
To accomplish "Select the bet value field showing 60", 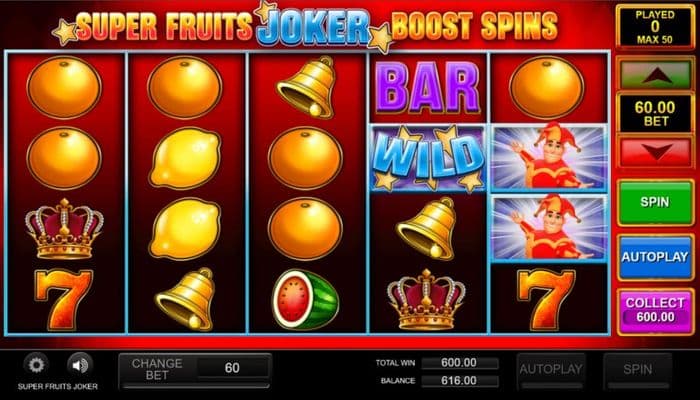I will [x=233, y=368].
